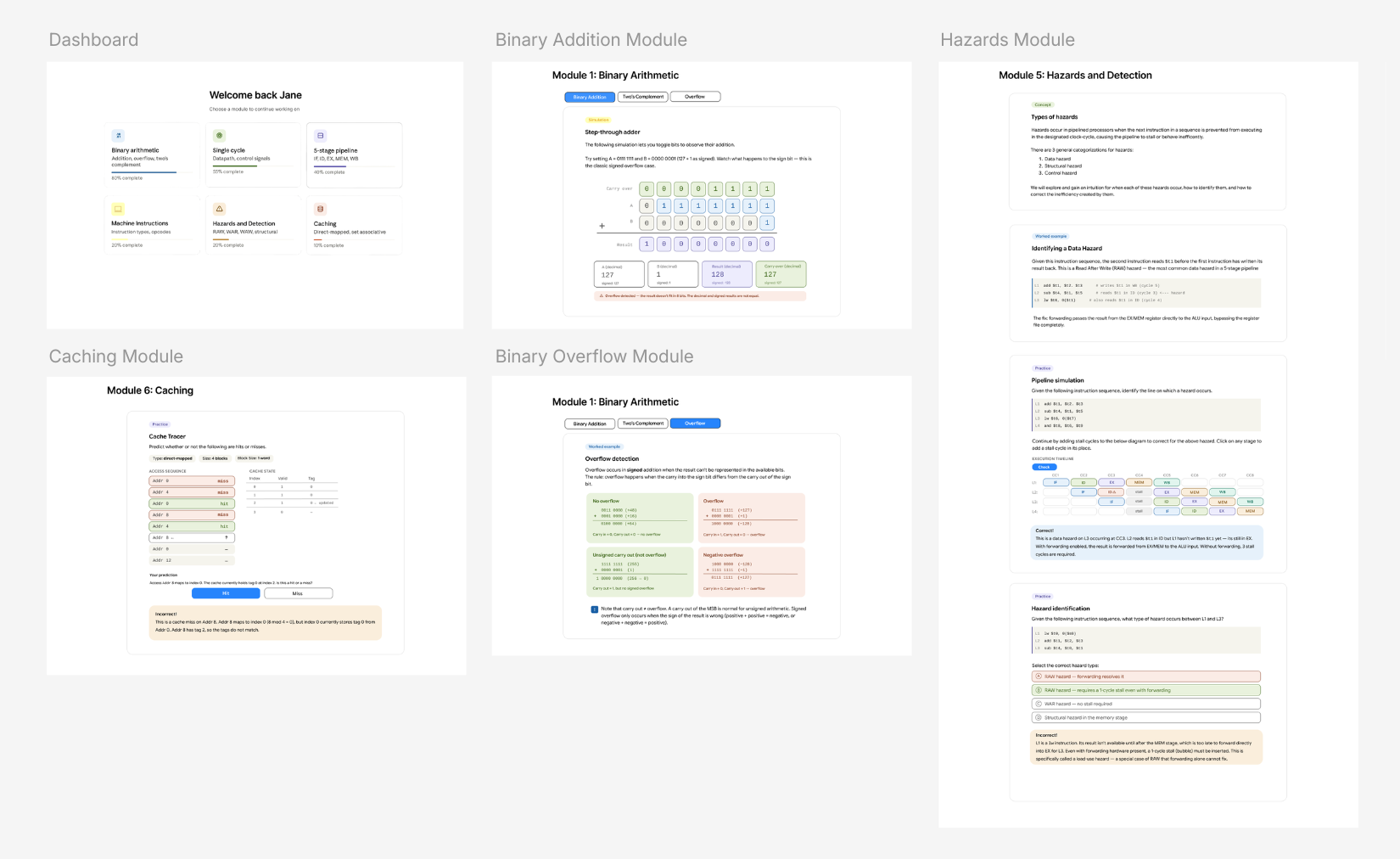Click the Single cycle module icon
The width and height of the screenshot is (1400, 859).
[219, 136]
